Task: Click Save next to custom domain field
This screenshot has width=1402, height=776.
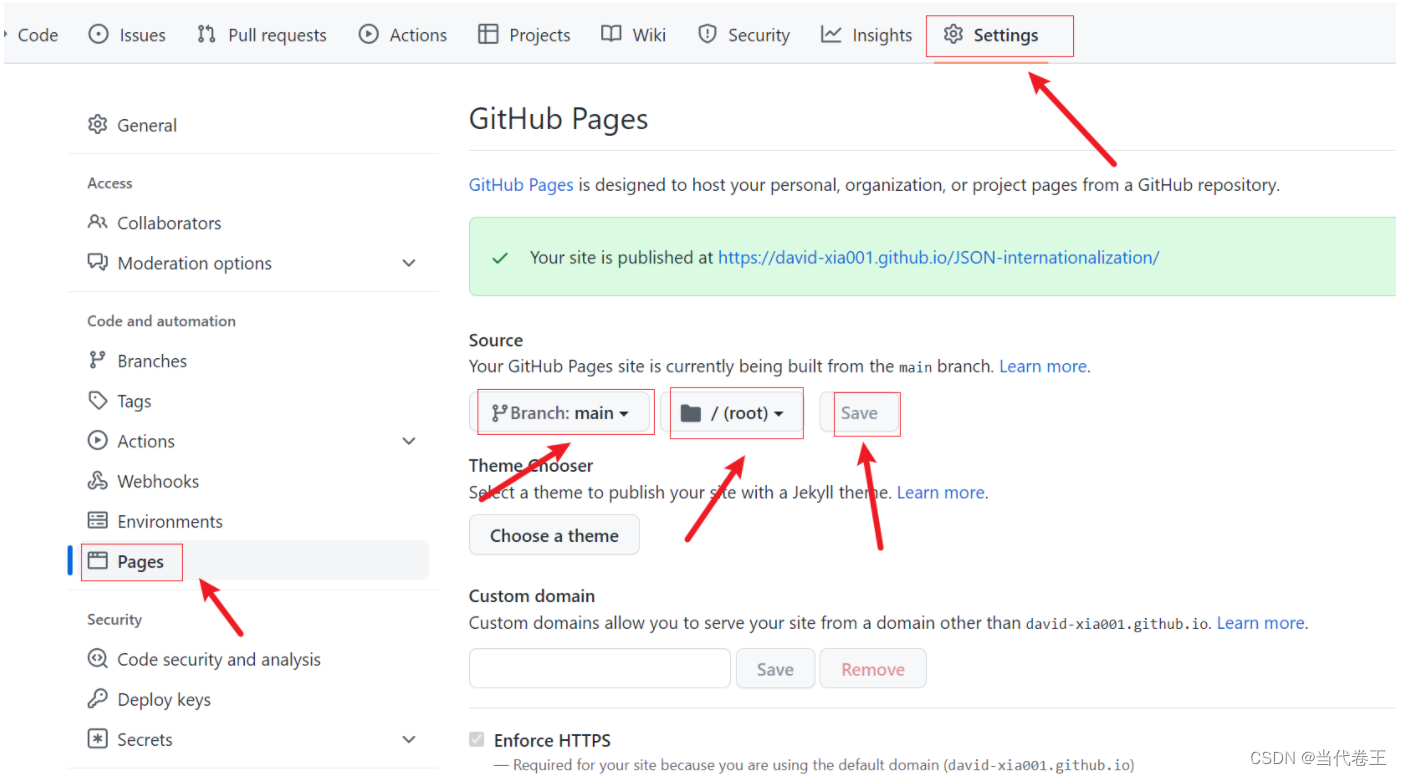Action: [775, 669]
